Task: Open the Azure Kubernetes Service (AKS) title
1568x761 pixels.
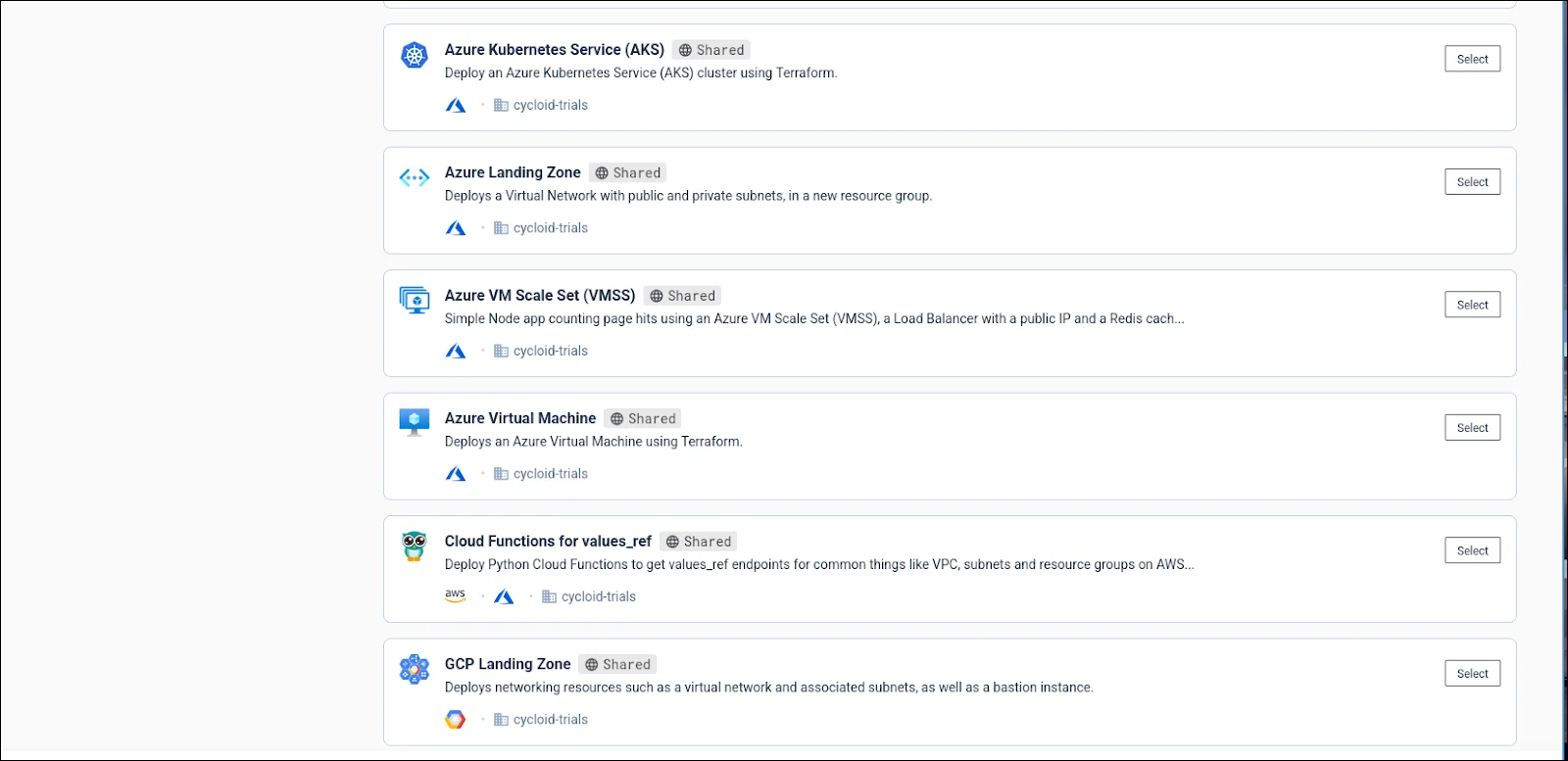Action: [554, 50]
